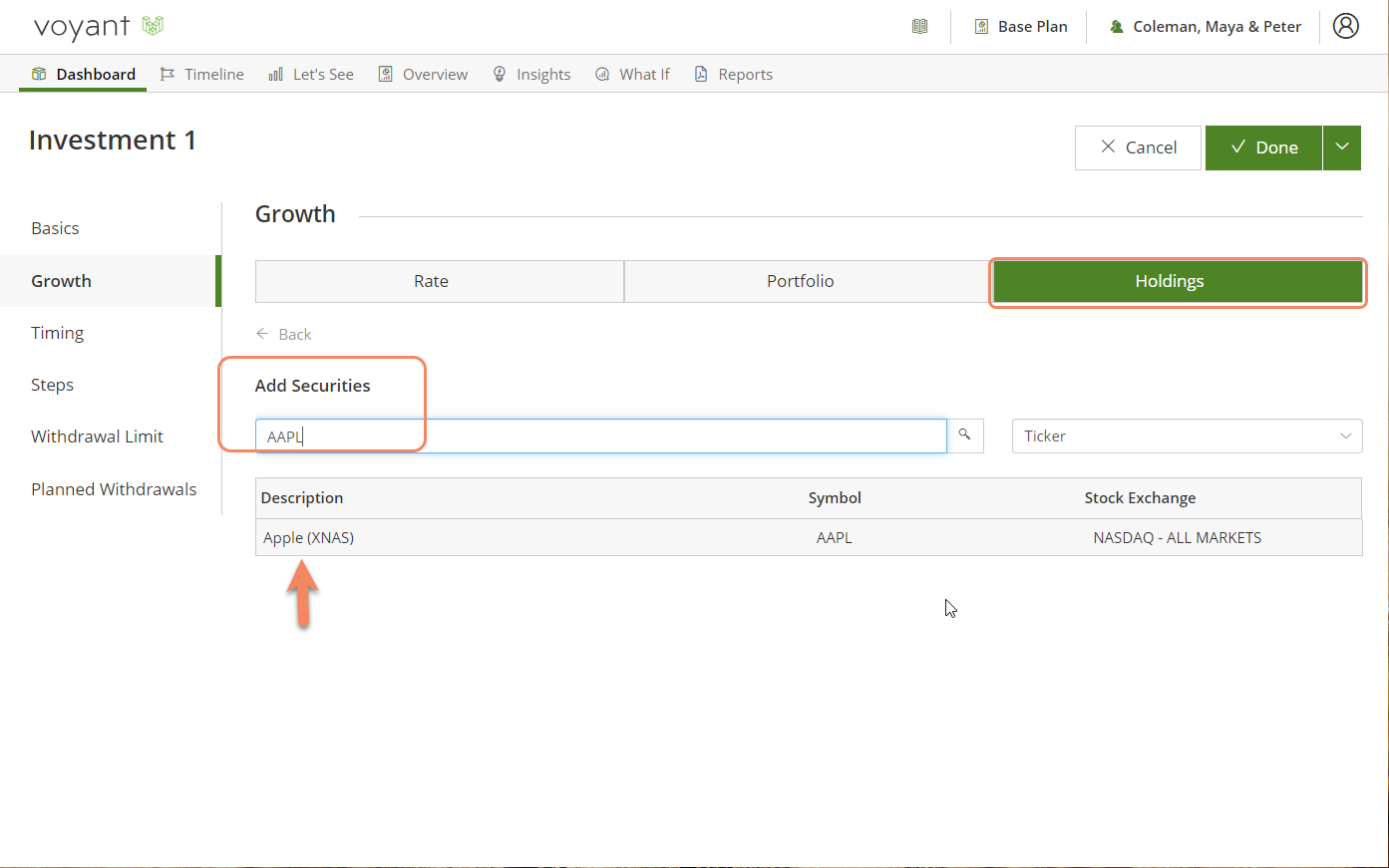This screenshot has height=868, width=1389.
Task: Choose the Holdings growth option
Action: 1178,281
